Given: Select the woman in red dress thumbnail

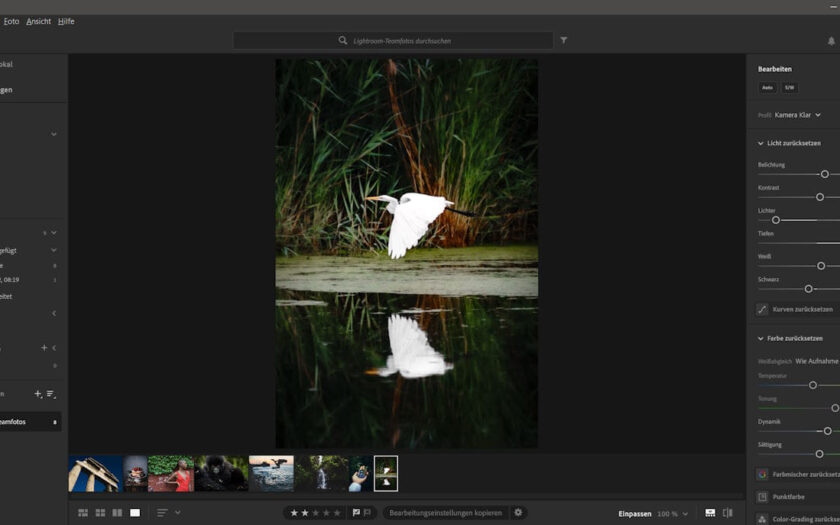Looking at the screenshot, I should pos(171,474).
